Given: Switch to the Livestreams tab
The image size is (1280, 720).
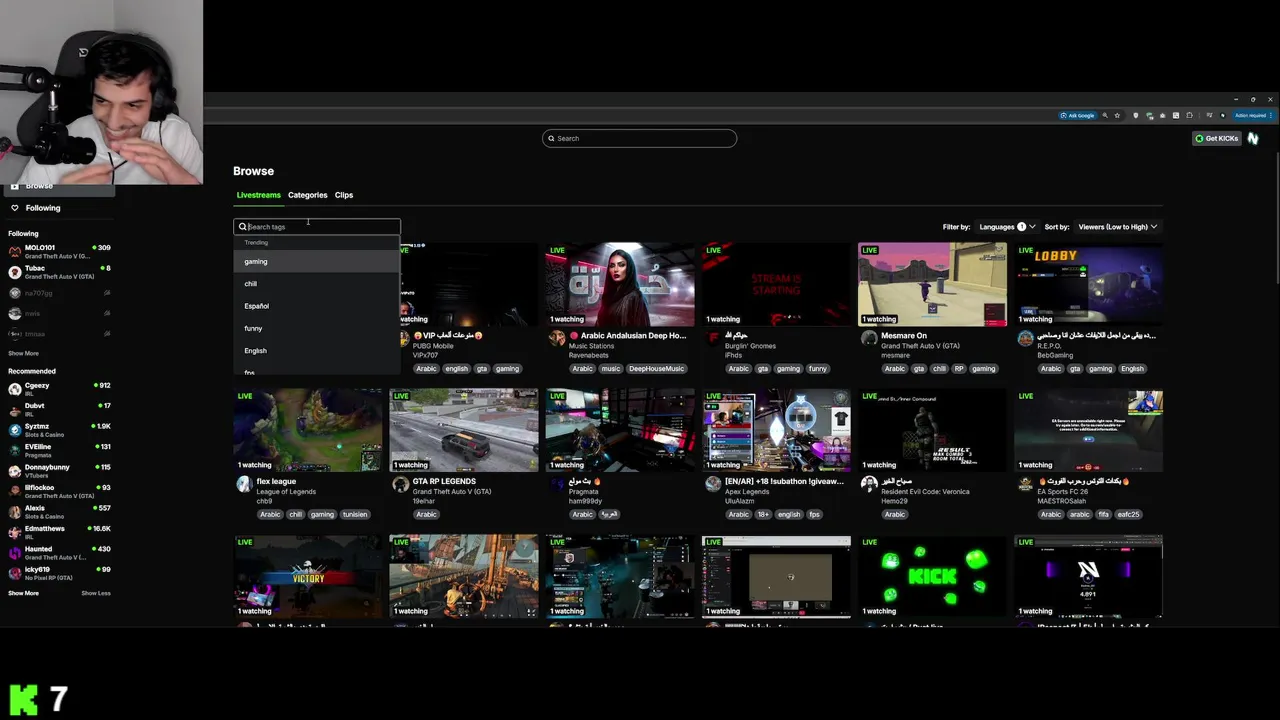Looking at the screenshot, I should pos(258,195).
